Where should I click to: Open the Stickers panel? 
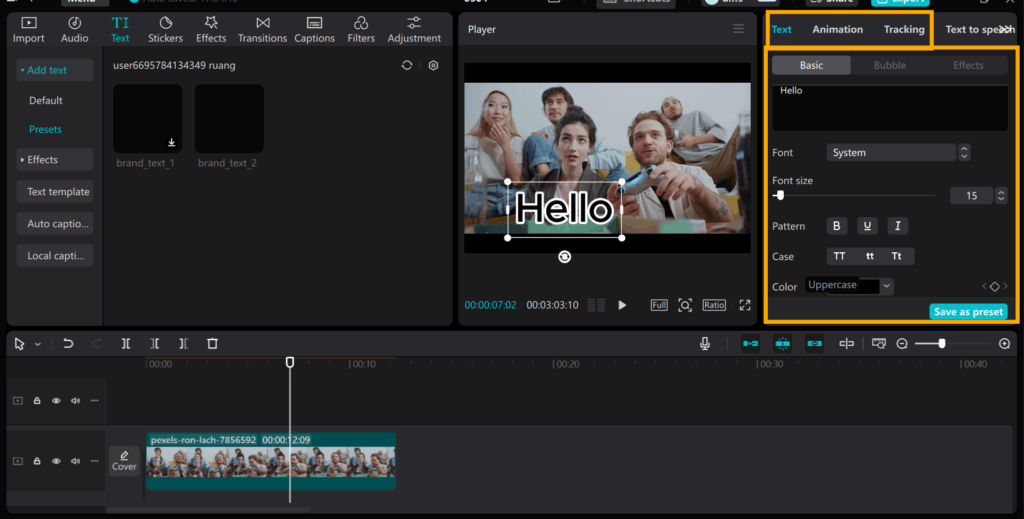(165, 30)
